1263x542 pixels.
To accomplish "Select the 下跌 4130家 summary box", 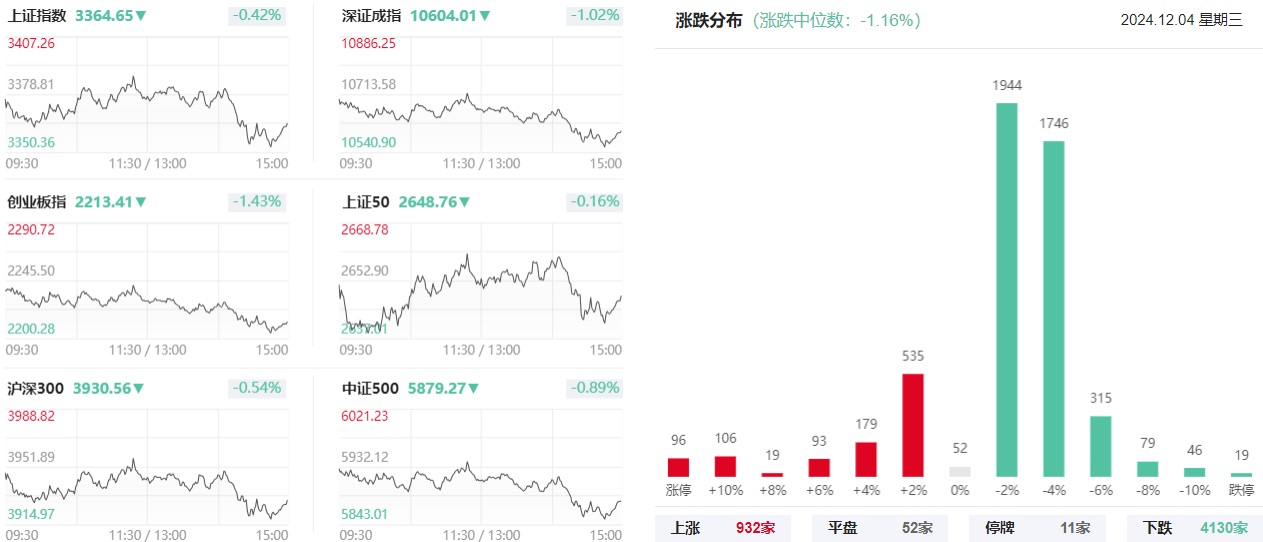I will click(x=1195, y=528).
